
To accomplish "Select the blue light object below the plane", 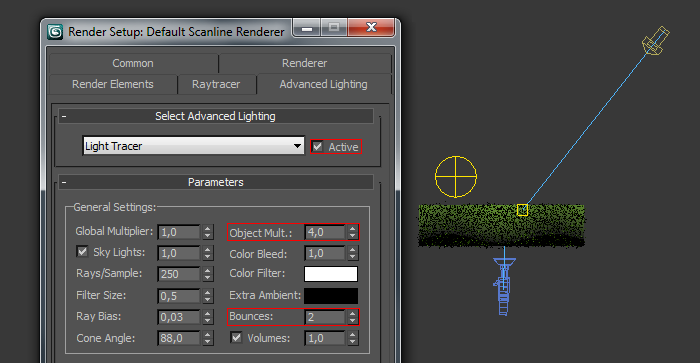I will (x=504, y=286).
